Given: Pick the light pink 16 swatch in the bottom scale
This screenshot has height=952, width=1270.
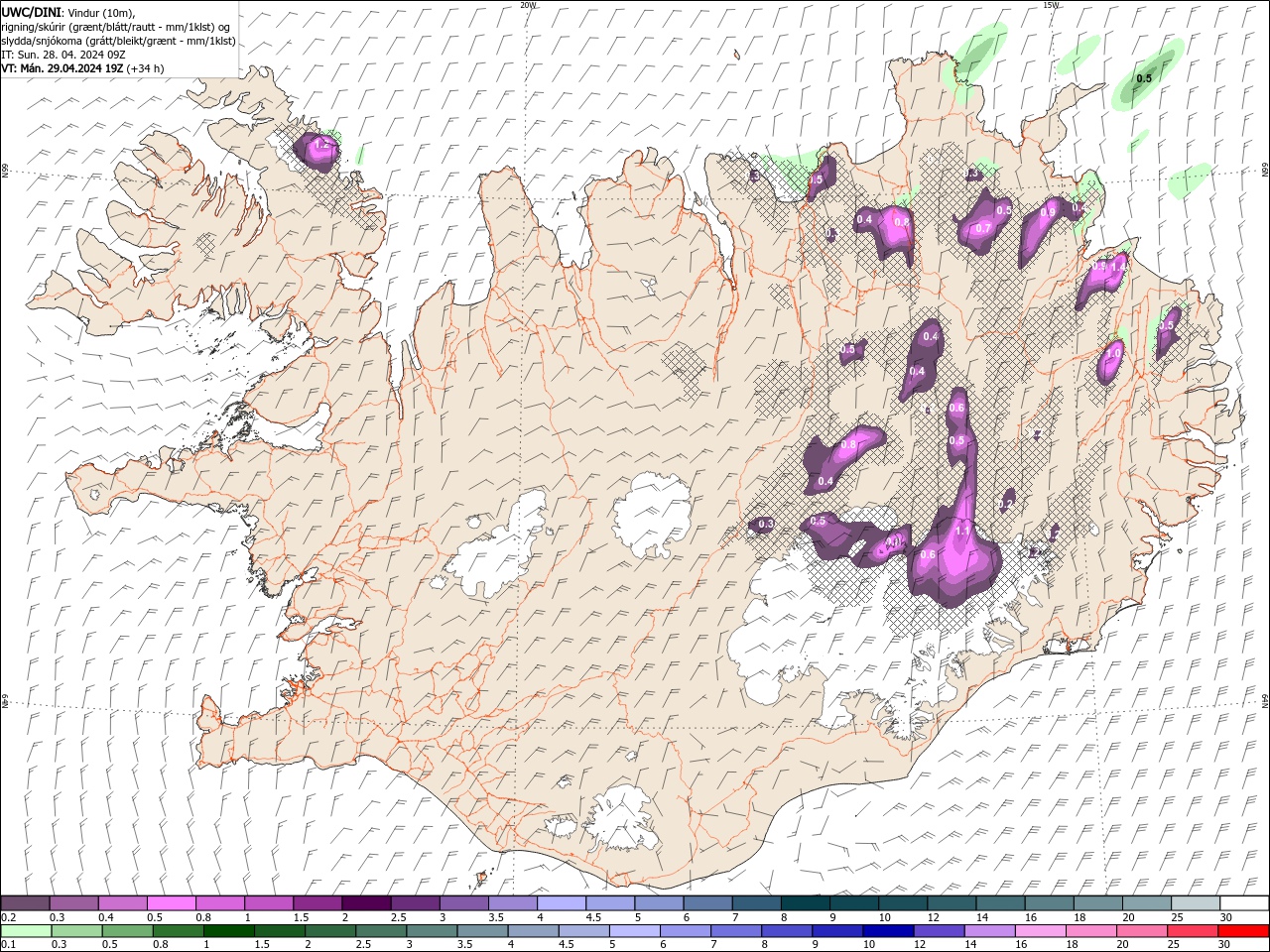Looking at the screenshot, I should (1041, 931).
